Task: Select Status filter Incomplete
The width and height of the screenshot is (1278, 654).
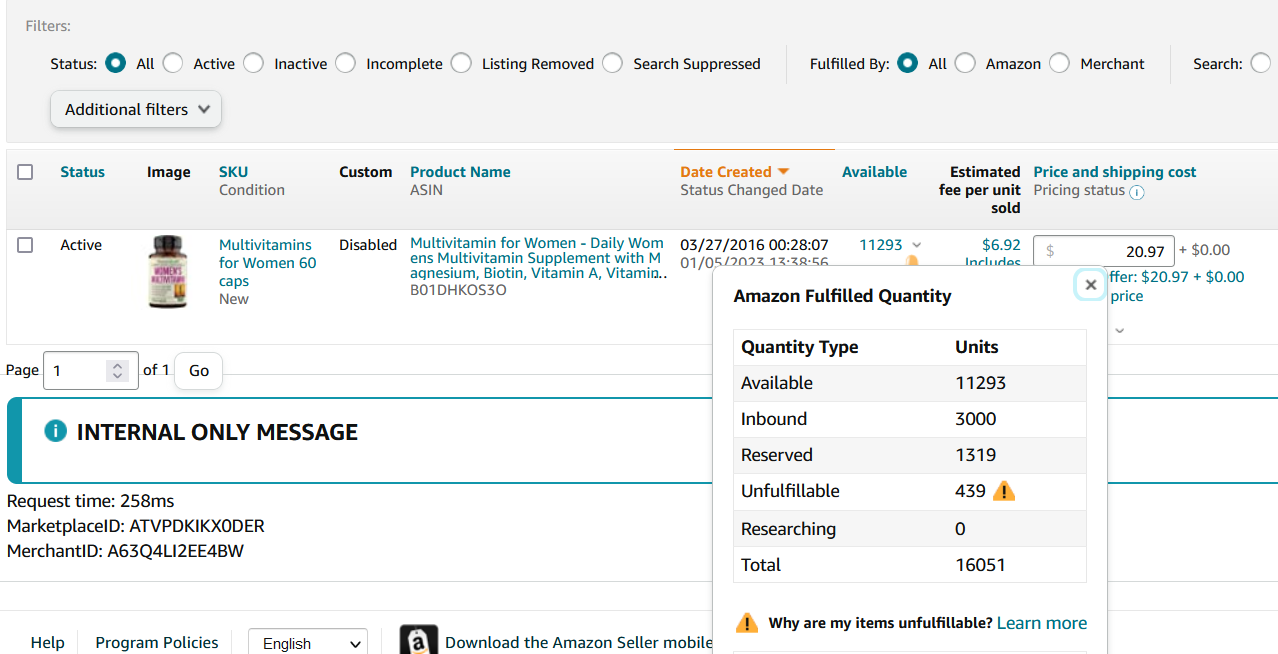Action: click(345, 63)
